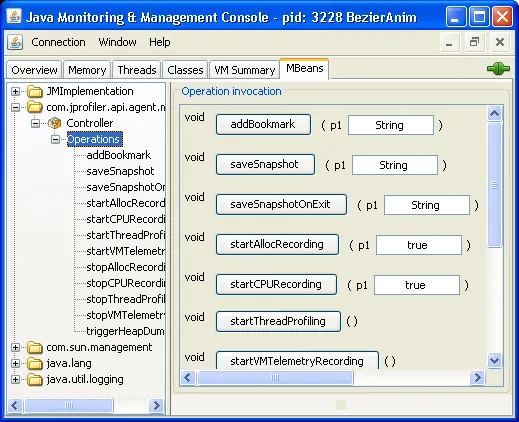Invoke the addBookmark operation button
519x422 pixels.
[263, 125]
